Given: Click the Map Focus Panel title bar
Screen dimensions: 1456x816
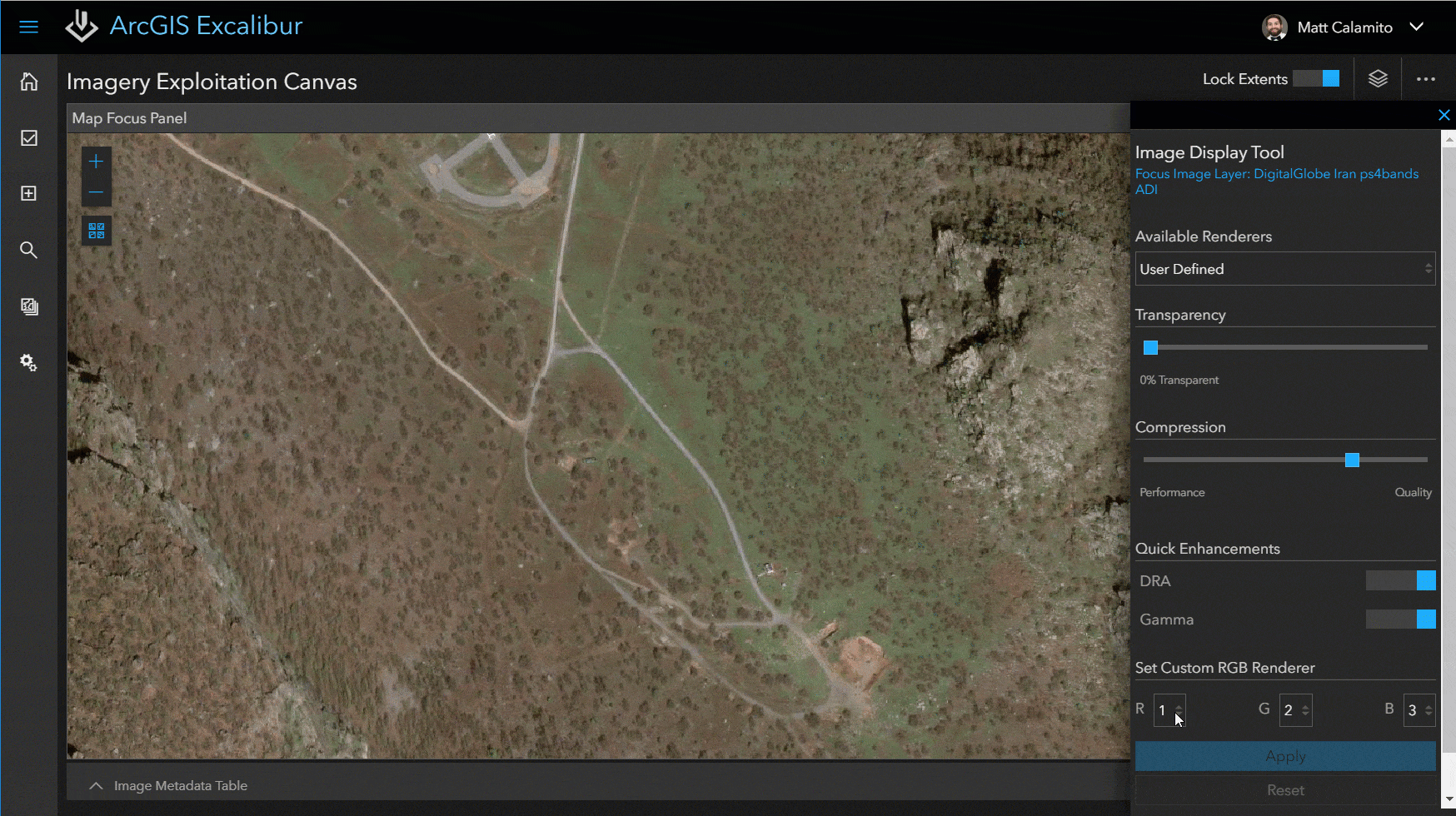Looking at the screenshot, I should (128, 117).
